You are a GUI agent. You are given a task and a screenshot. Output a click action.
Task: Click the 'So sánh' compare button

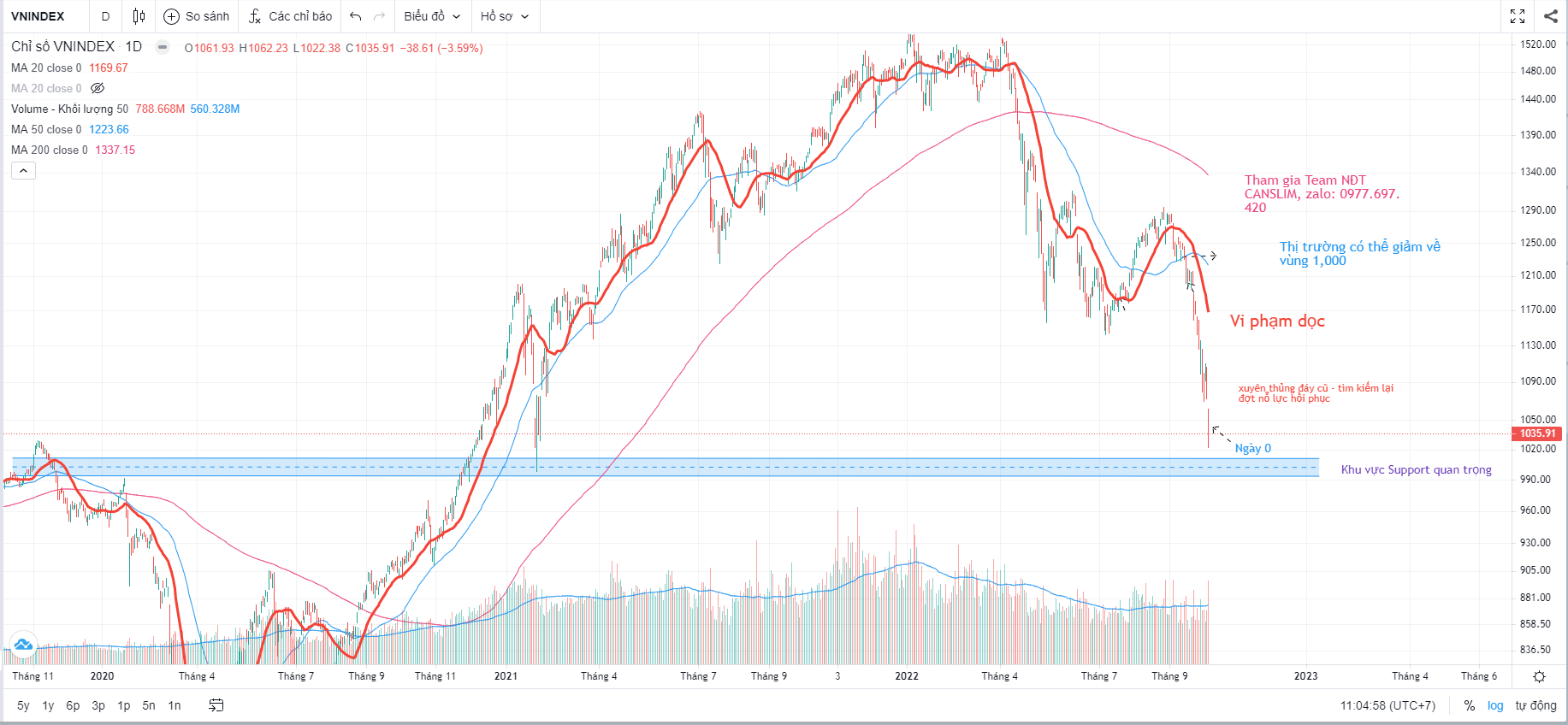point(197,16)
